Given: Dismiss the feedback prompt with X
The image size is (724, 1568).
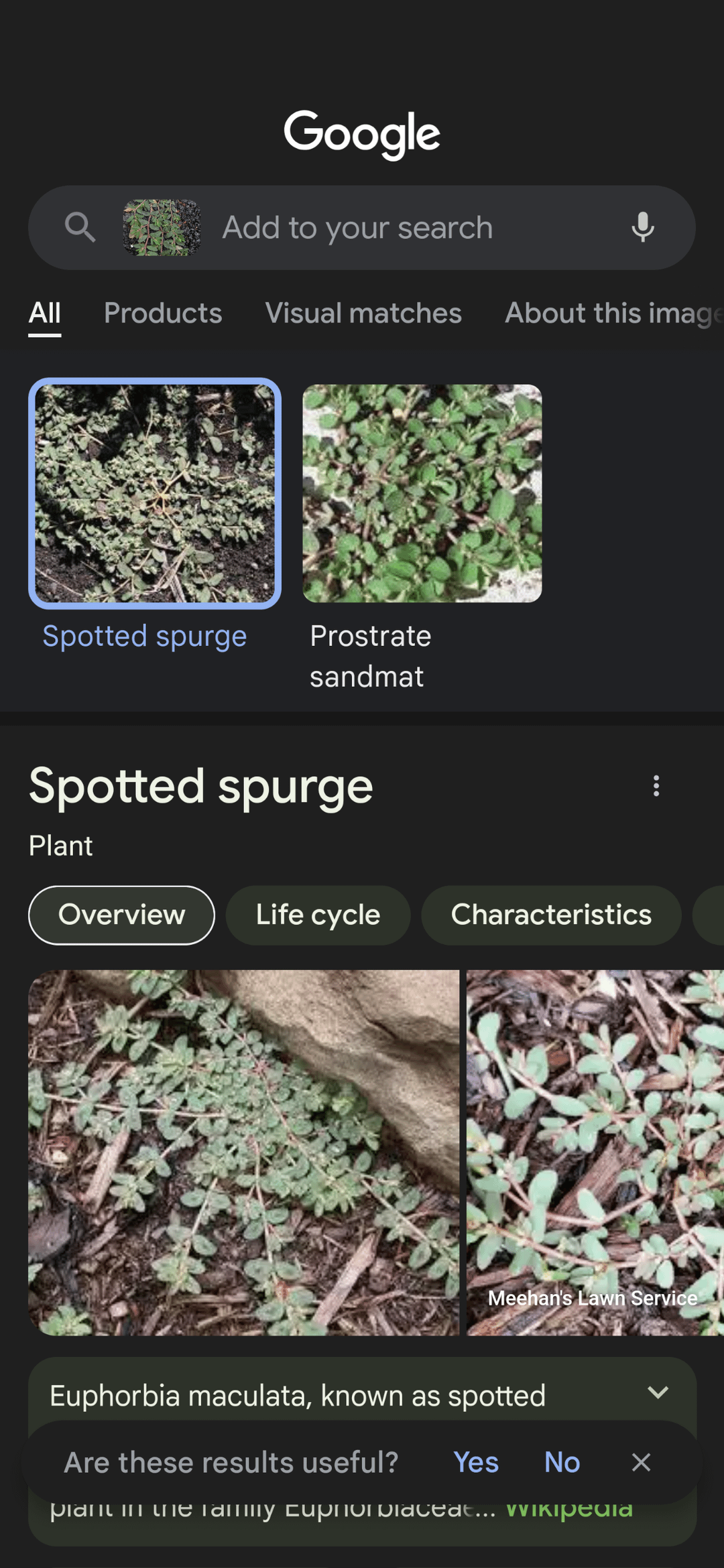Looking at the screenshot, I should [x=642, y=1462].
